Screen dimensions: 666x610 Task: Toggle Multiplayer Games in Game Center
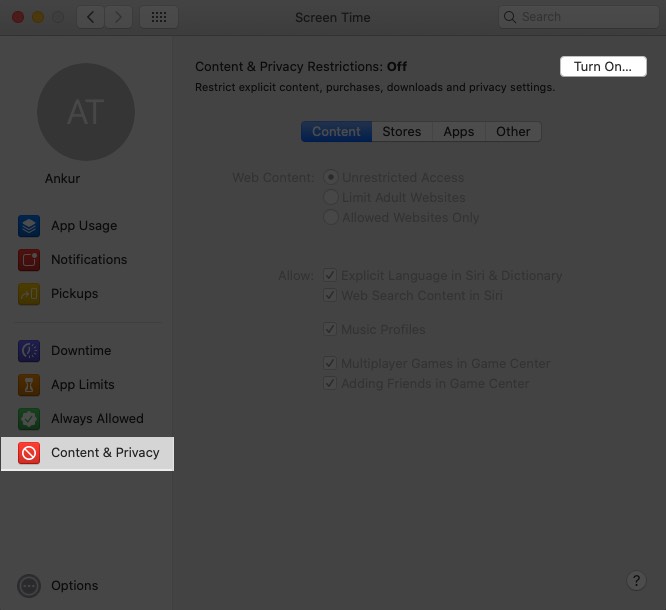click(x=330, y=363)
